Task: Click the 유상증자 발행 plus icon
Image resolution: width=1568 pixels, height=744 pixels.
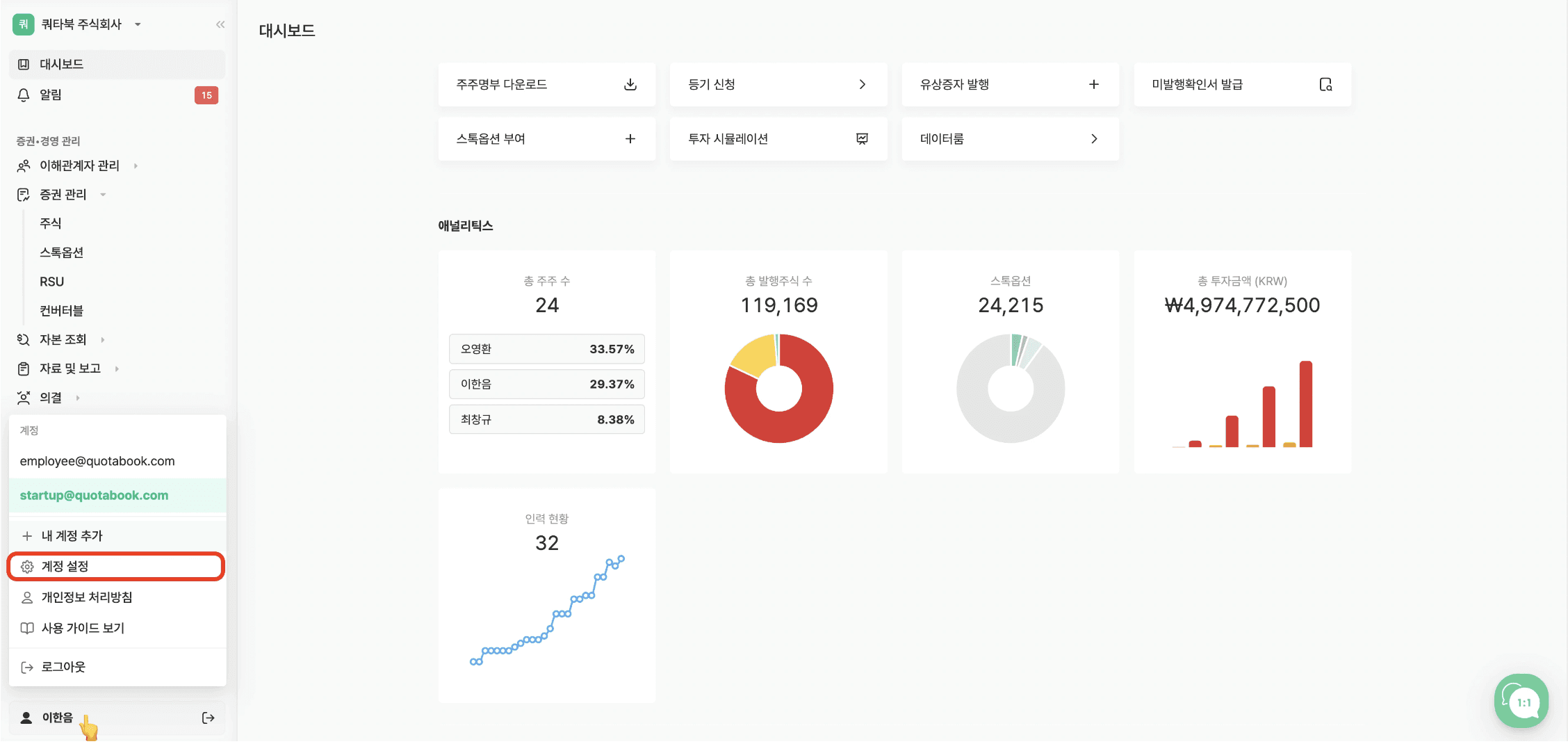Action: [1093, 84]
